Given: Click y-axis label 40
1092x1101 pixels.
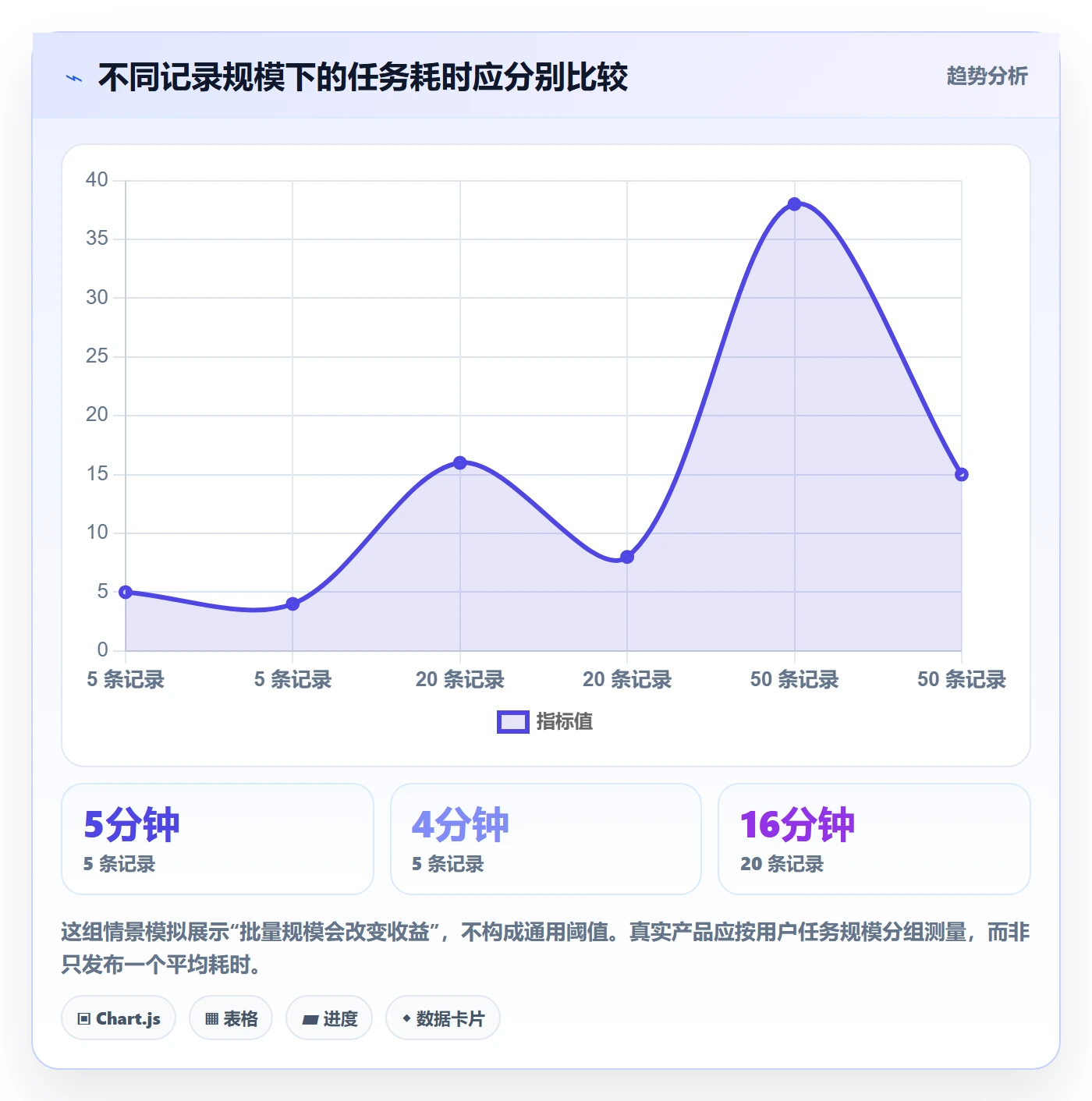Looking at the screenshot, I should pyautogui.click(x=97, y=180).
